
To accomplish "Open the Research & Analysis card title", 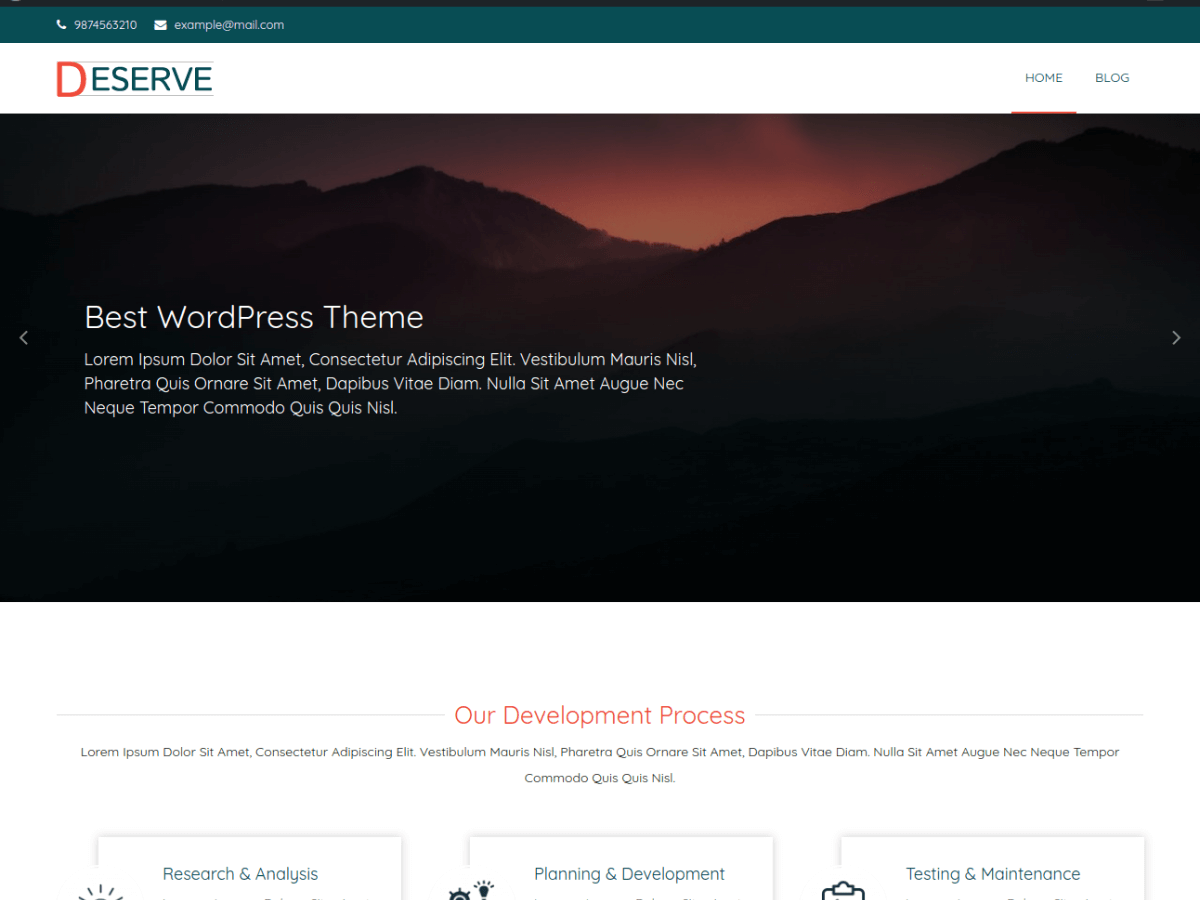I will (240, 874).
